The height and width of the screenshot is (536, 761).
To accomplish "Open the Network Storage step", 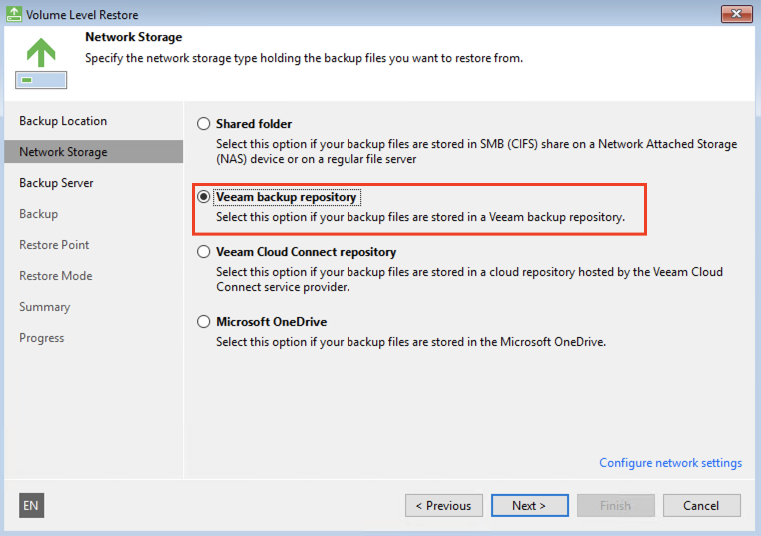I will 63,152.
